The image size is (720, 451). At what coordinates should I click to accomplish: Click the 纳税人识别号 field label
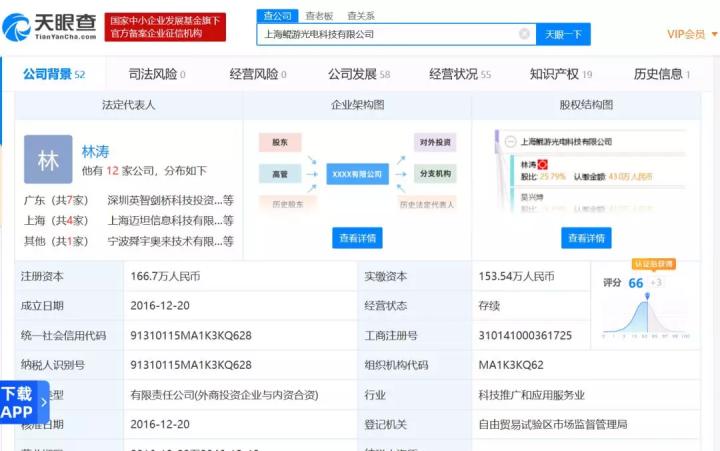(53, 365)
